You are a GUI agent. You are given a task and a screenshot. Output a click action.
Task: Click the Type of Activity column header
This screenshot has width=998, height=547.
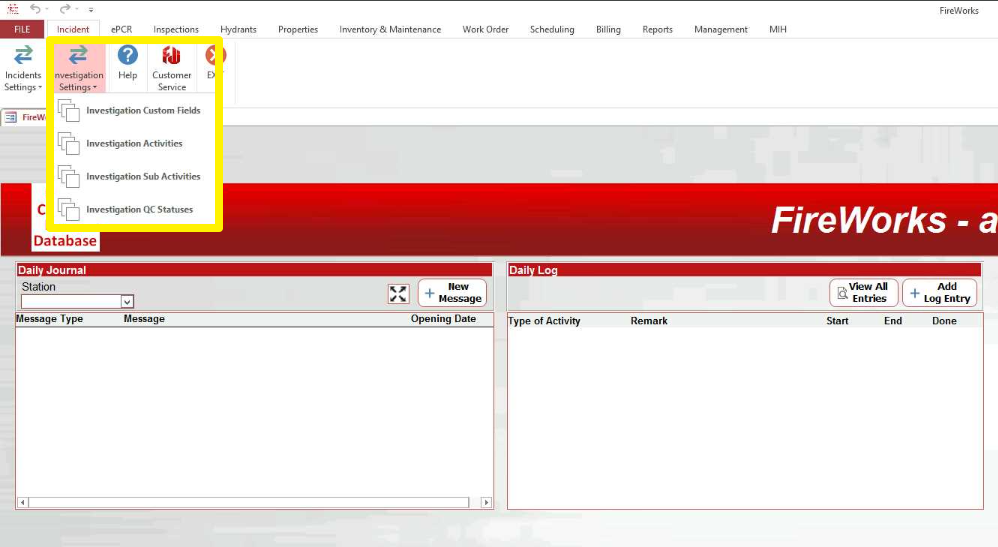pyautogui.click(x=544, y=321)
